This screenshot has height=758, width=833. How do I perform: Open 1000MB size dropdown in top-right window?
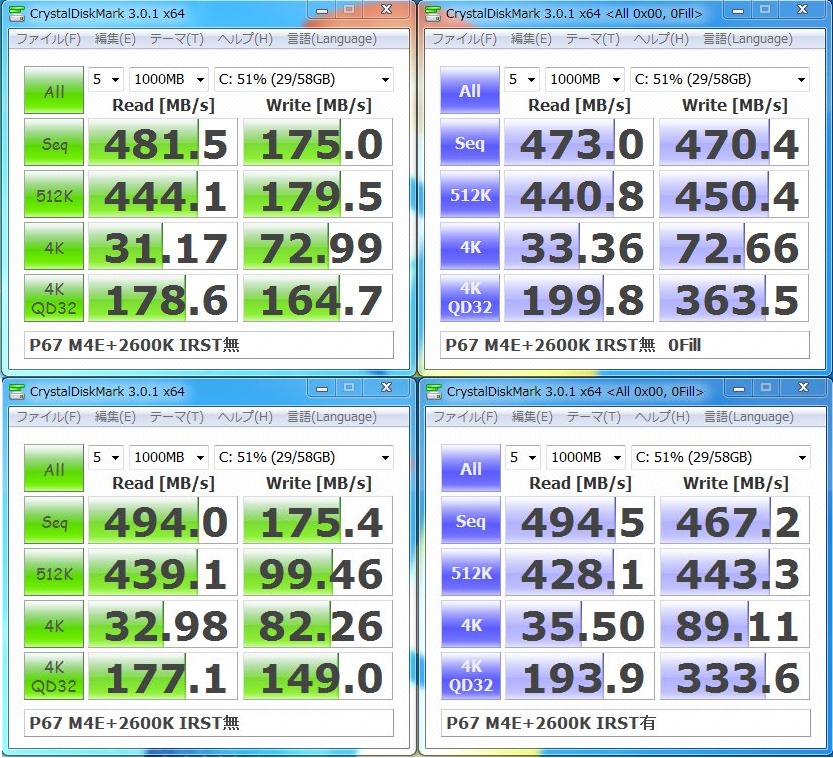[585, 80]
